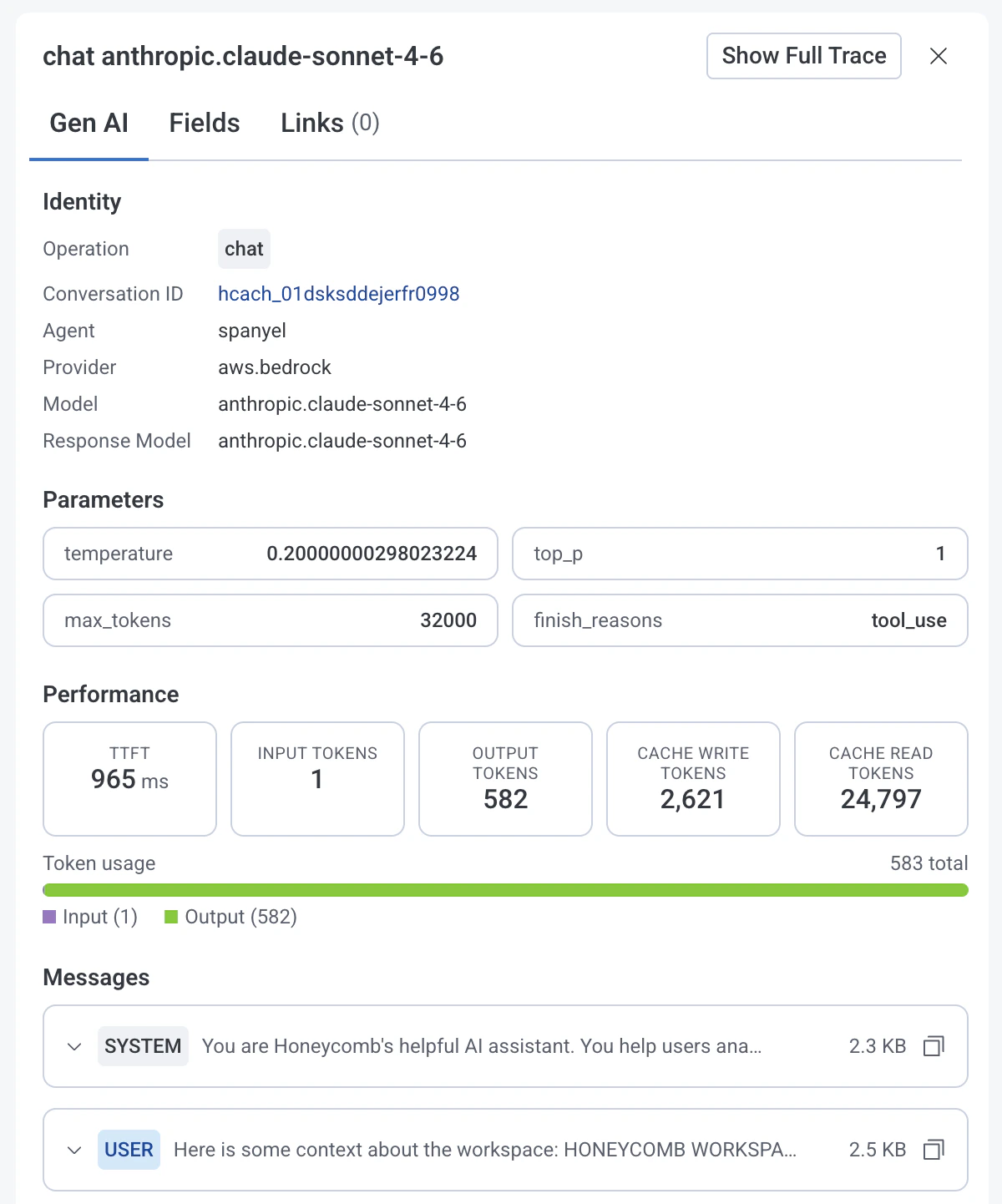Click the USER role label
1002x1204 pixels.
[x=129, y=1150]
